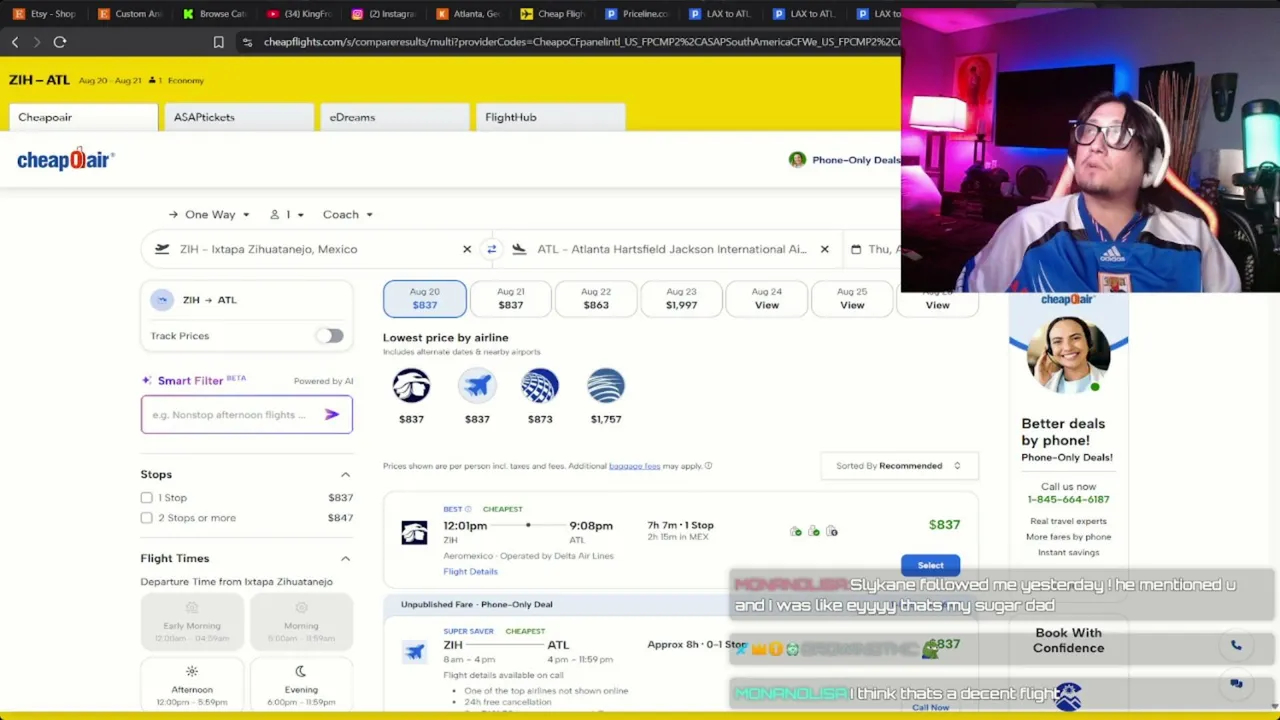The height and width of the screenshot is (720, 1280).
Task: Open the Instagram browser tab
Action: (385, 14)
